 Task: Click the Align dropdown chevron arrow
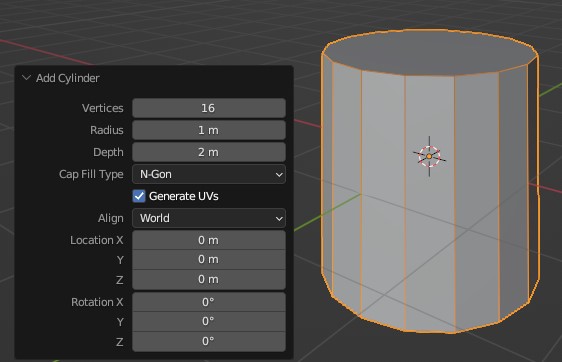pyautogui.click(x=279, y=219)
